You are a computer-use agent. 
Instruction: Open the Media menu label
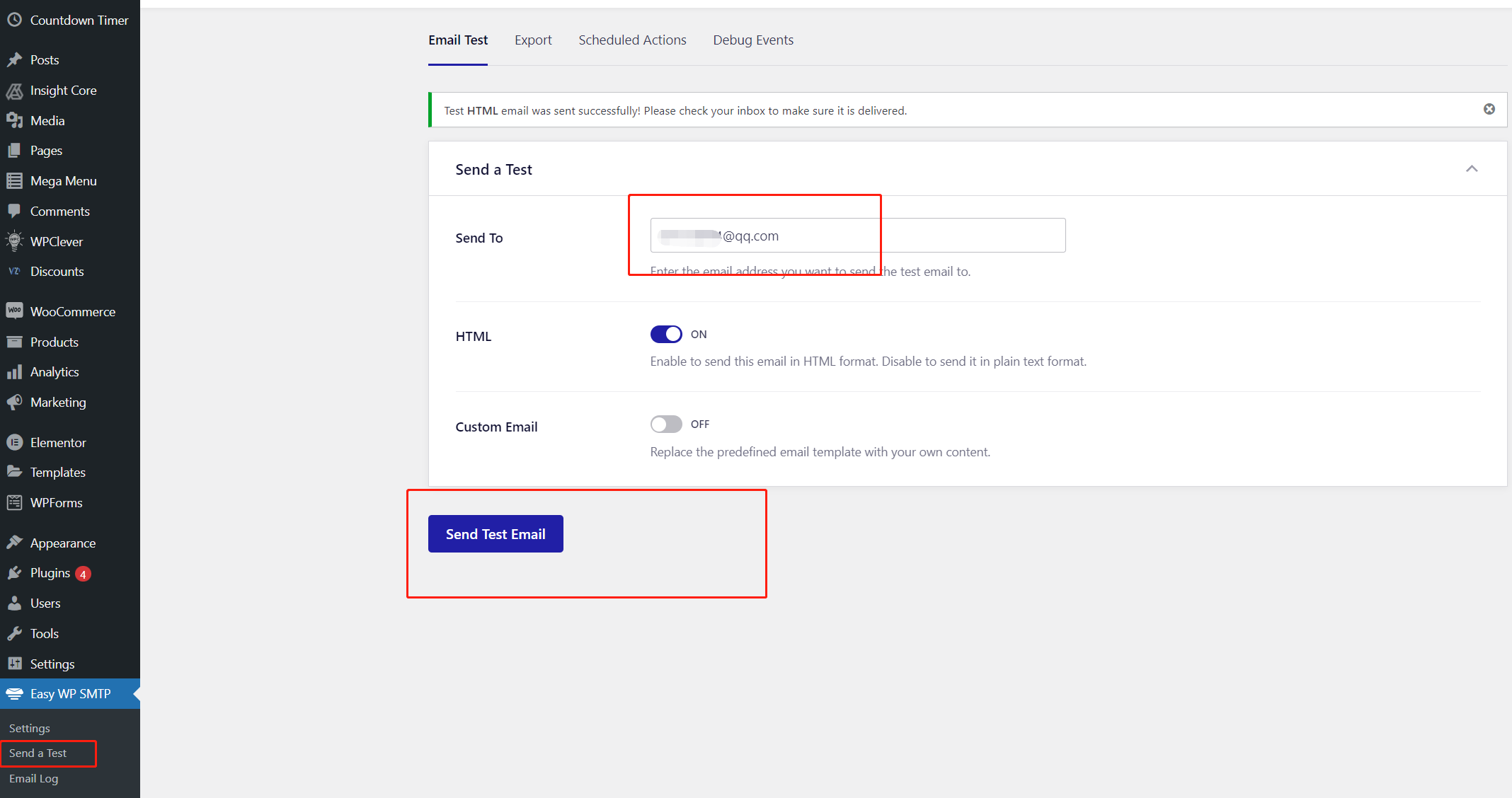(x=47, y=120)
